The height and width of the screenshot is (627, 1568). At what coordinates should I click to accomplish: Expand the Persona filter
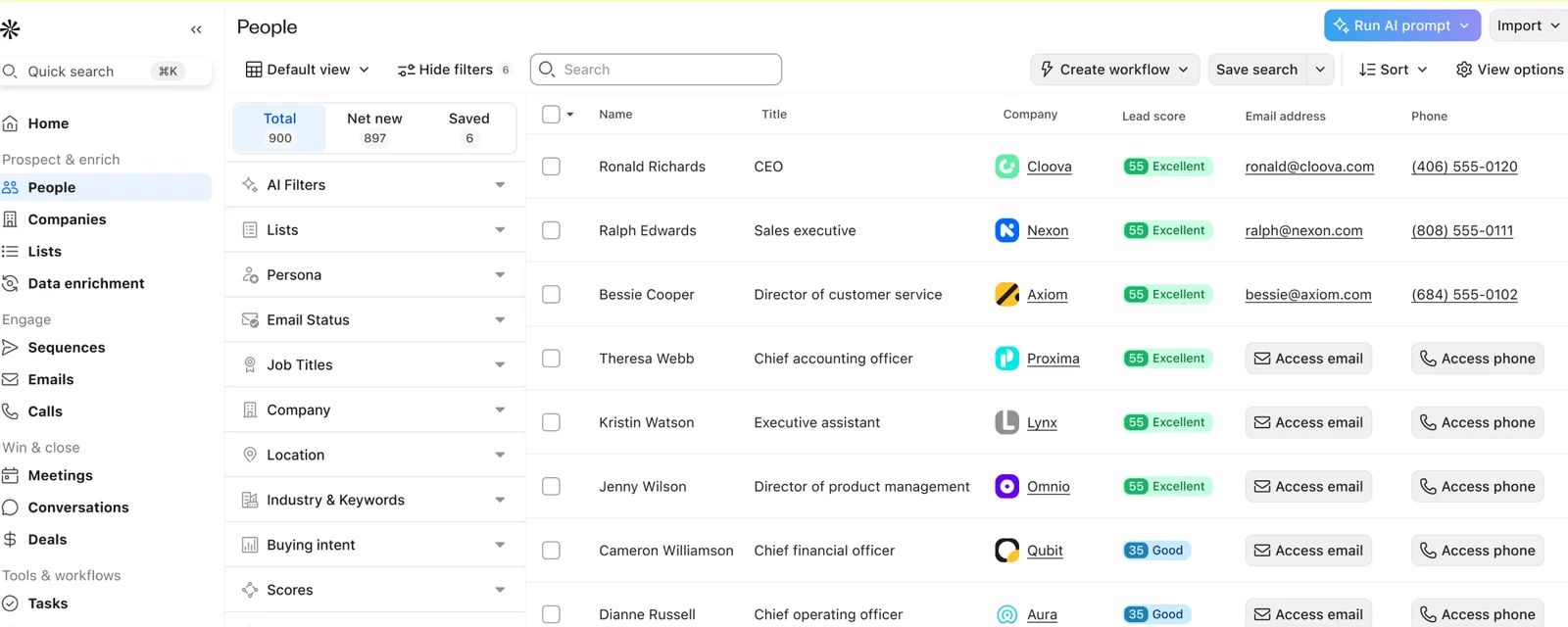pos(374,275)
